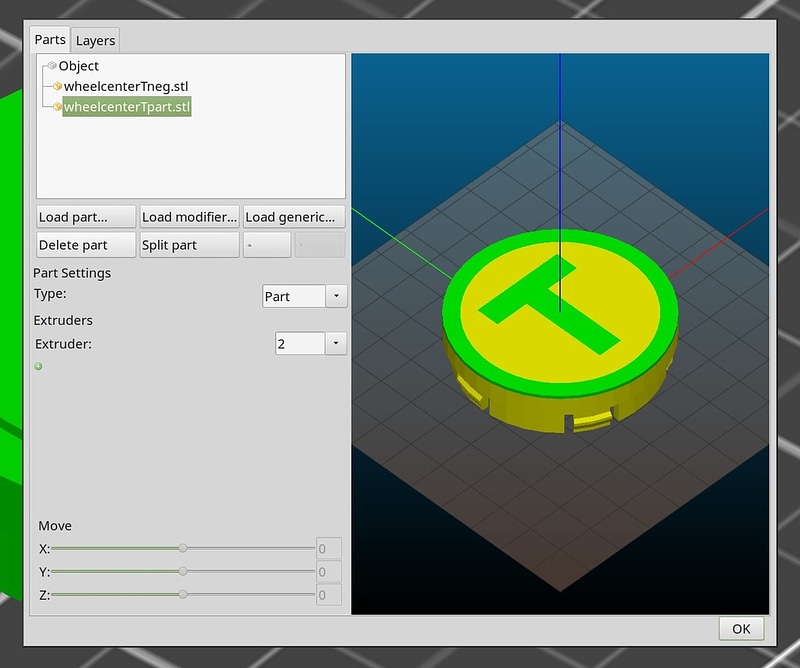Click OK to close the dialog
Screen dimensions: 800x668
tap(741, 629)
